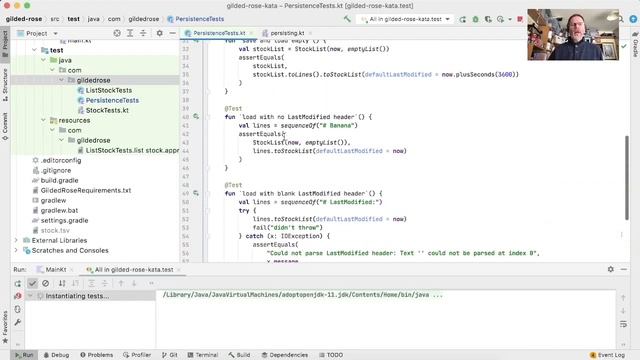Hide the Run tool window
640x360 pixels.
pyautogui.click(x=624, y=269)
